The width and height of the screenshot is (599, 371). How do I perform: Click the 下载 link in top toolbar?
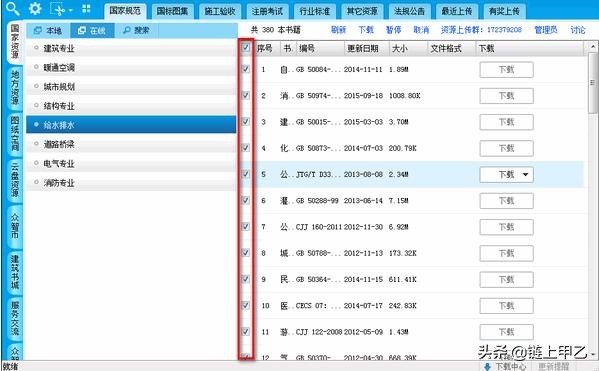pyautogui.click(x=366, y=30)
